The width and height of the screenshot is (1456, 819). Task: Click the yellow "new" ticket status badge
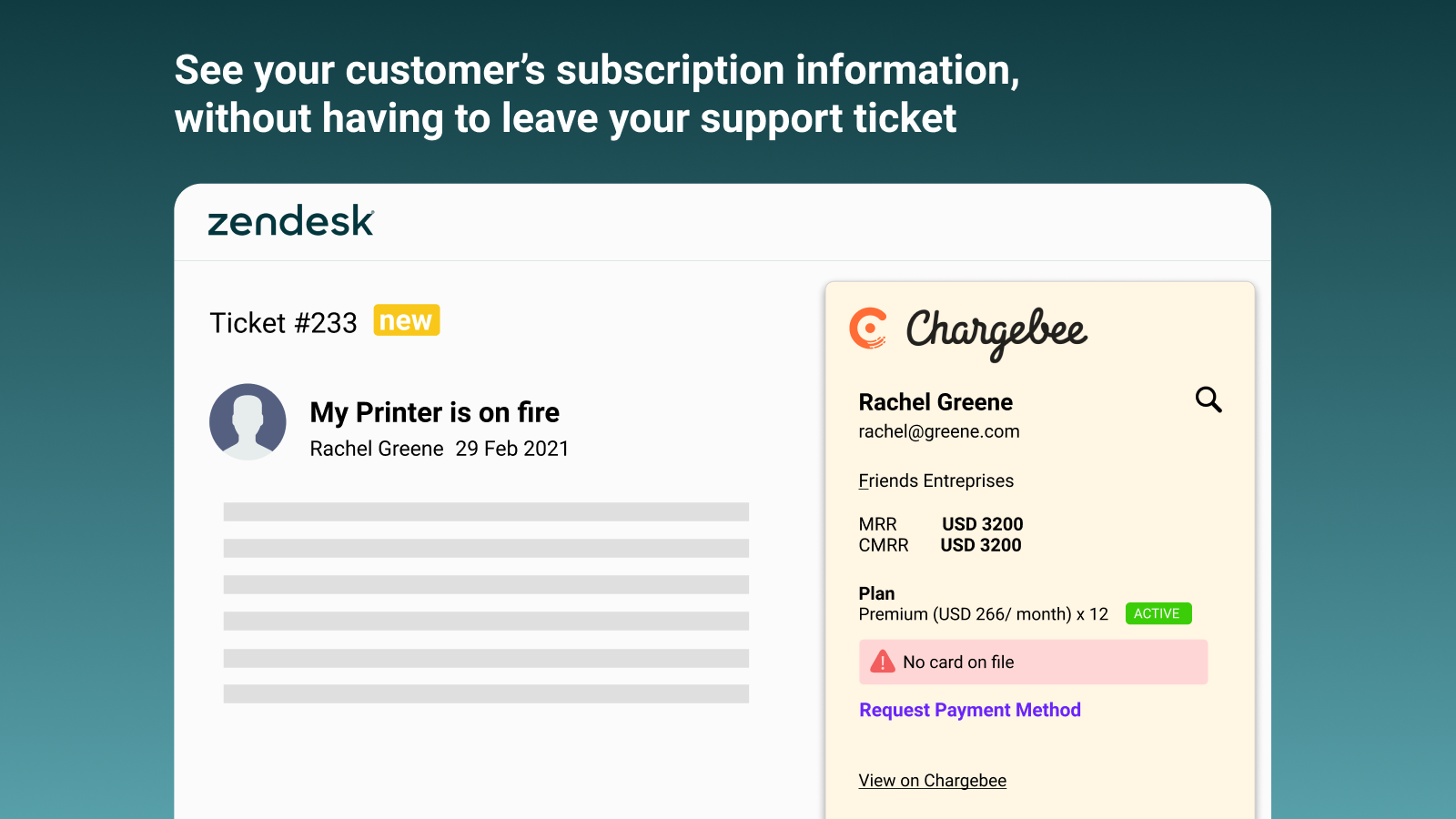click(x=406, y=320)
